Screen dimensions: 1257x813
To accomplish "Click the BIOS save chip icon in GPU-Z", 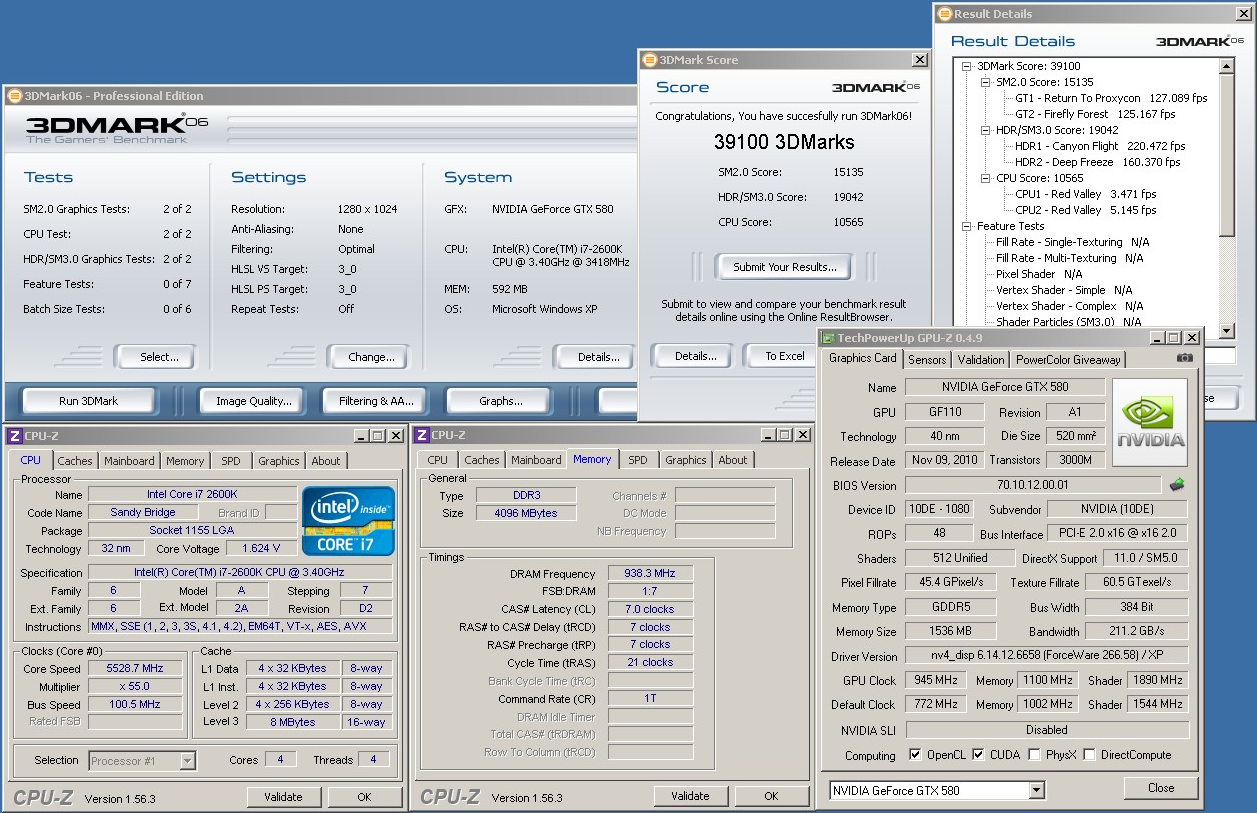I will tap(1178, 485).
